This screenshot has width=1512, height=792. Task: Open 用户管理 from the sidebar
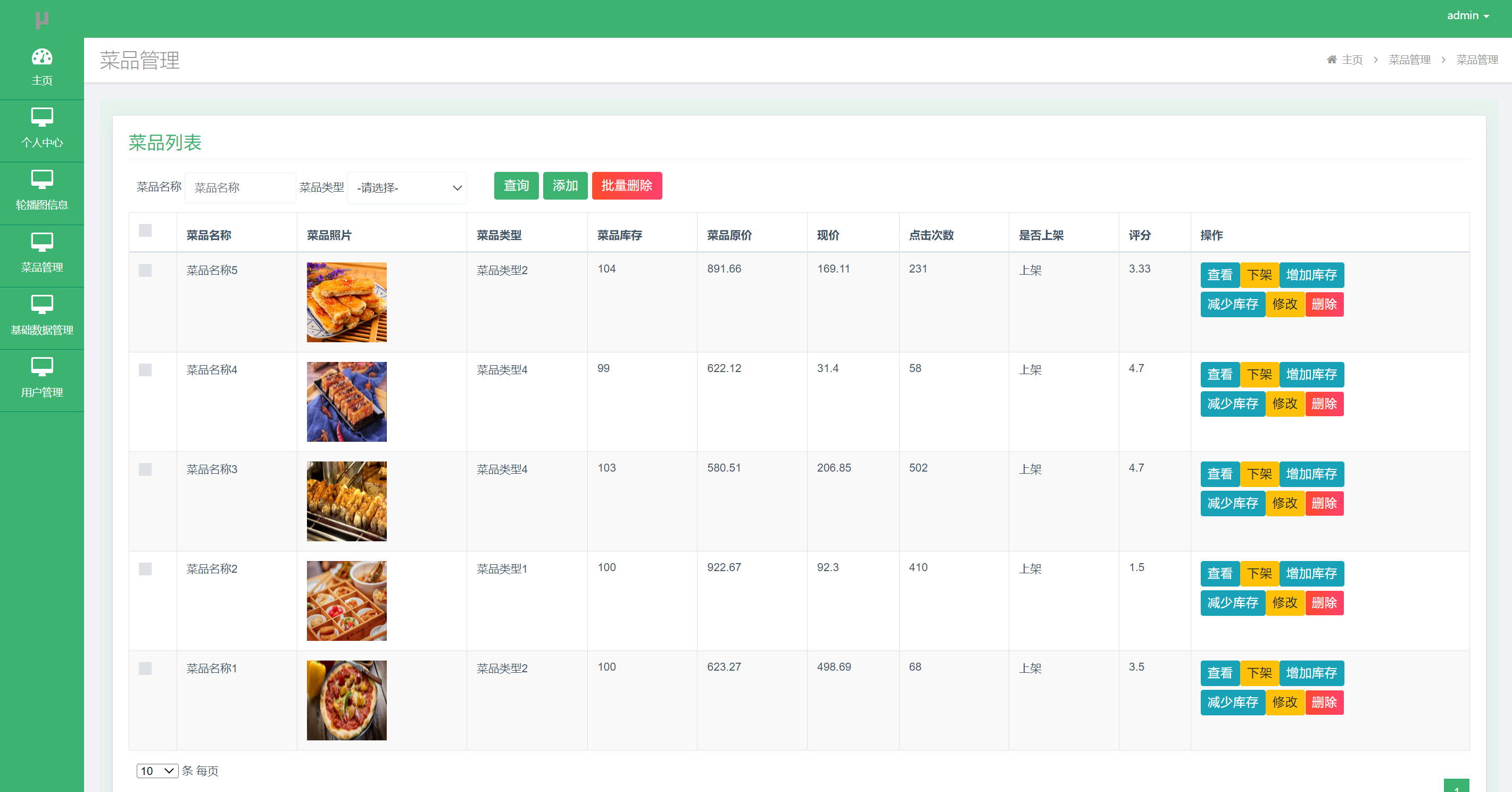click(x=41, y=378)
